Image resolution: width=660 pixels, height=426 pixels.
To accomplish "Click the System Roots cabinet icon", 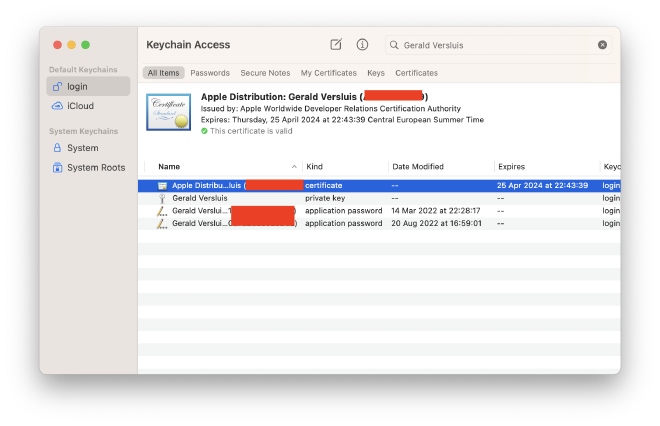I will pyautogui.click(x=57, y=168).
